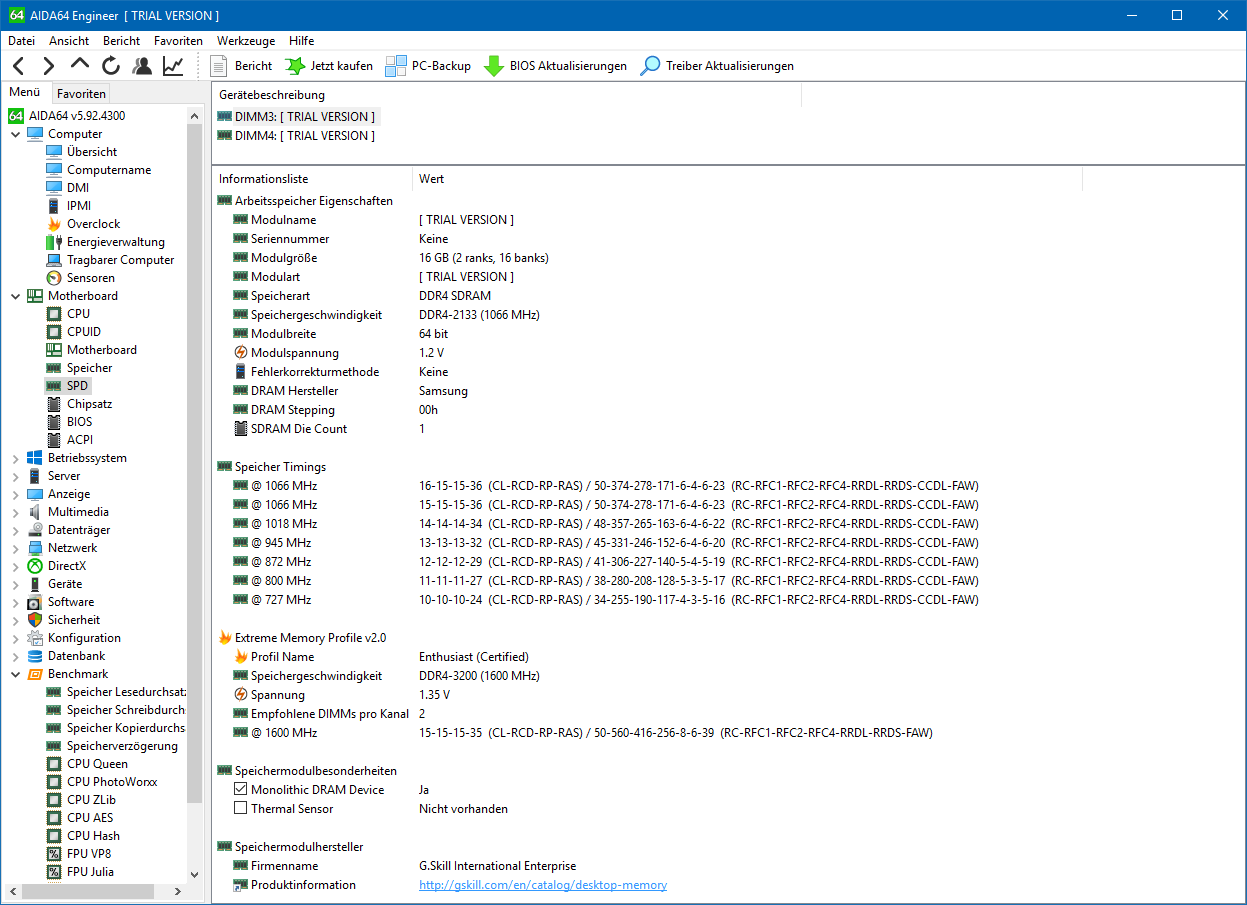Image resolution: width=1247 pixels, height=905 pixels.
Task: Select the Speicherverzögerung benchmark
Action: coord(122,746)
